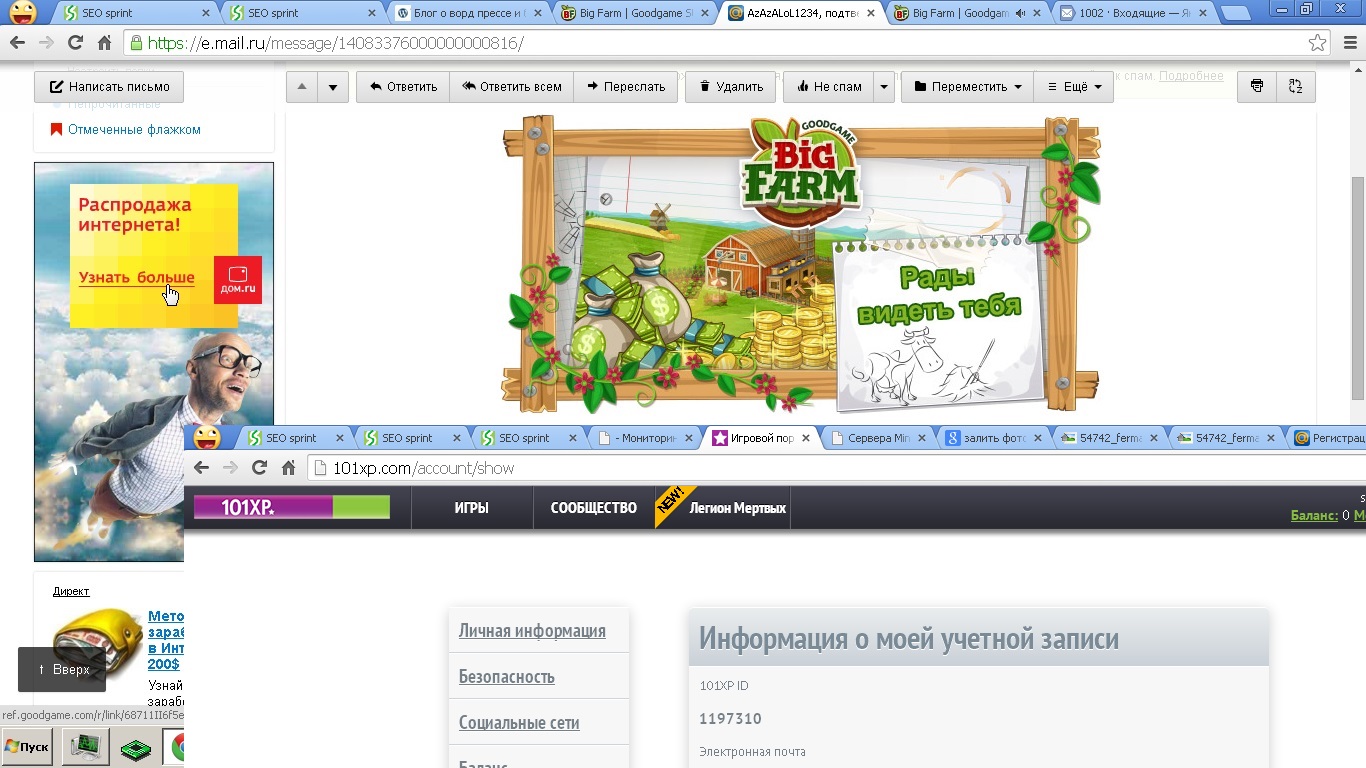Open the Переместить dropdown
The image size is (1366, 768).
(x=967, y=86)
